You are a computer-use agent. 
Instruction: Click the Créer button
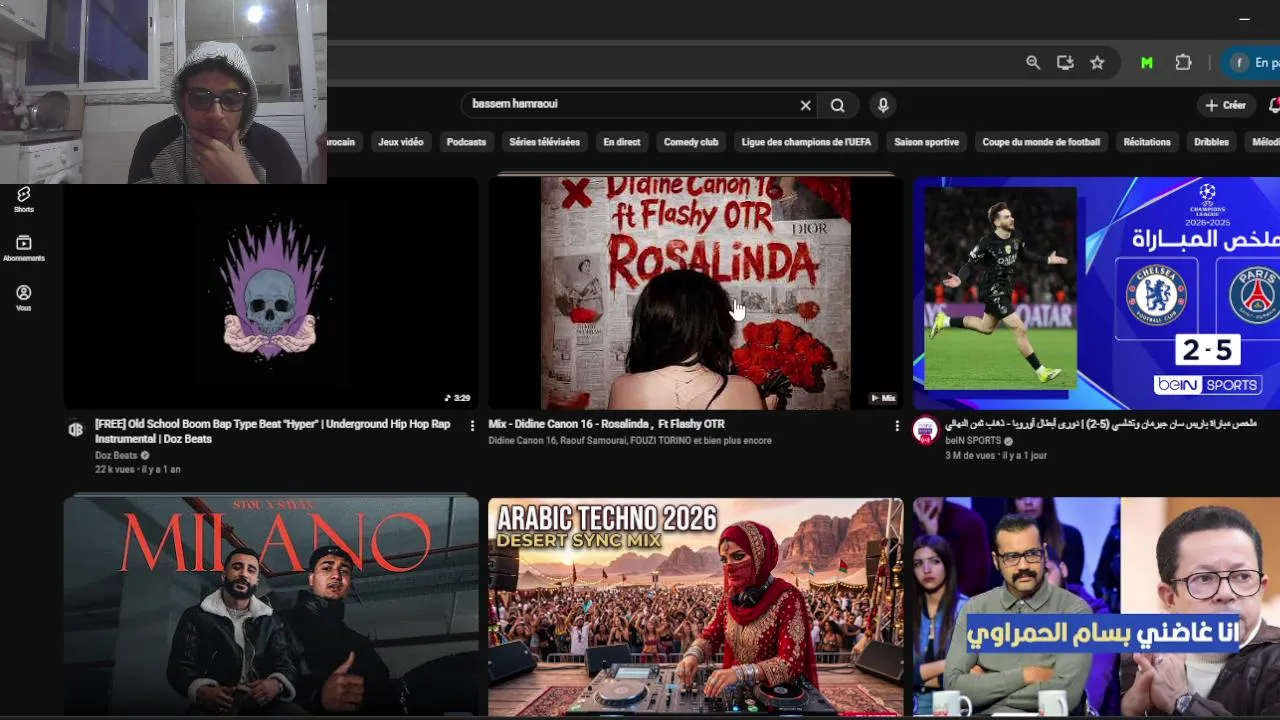1226,105
